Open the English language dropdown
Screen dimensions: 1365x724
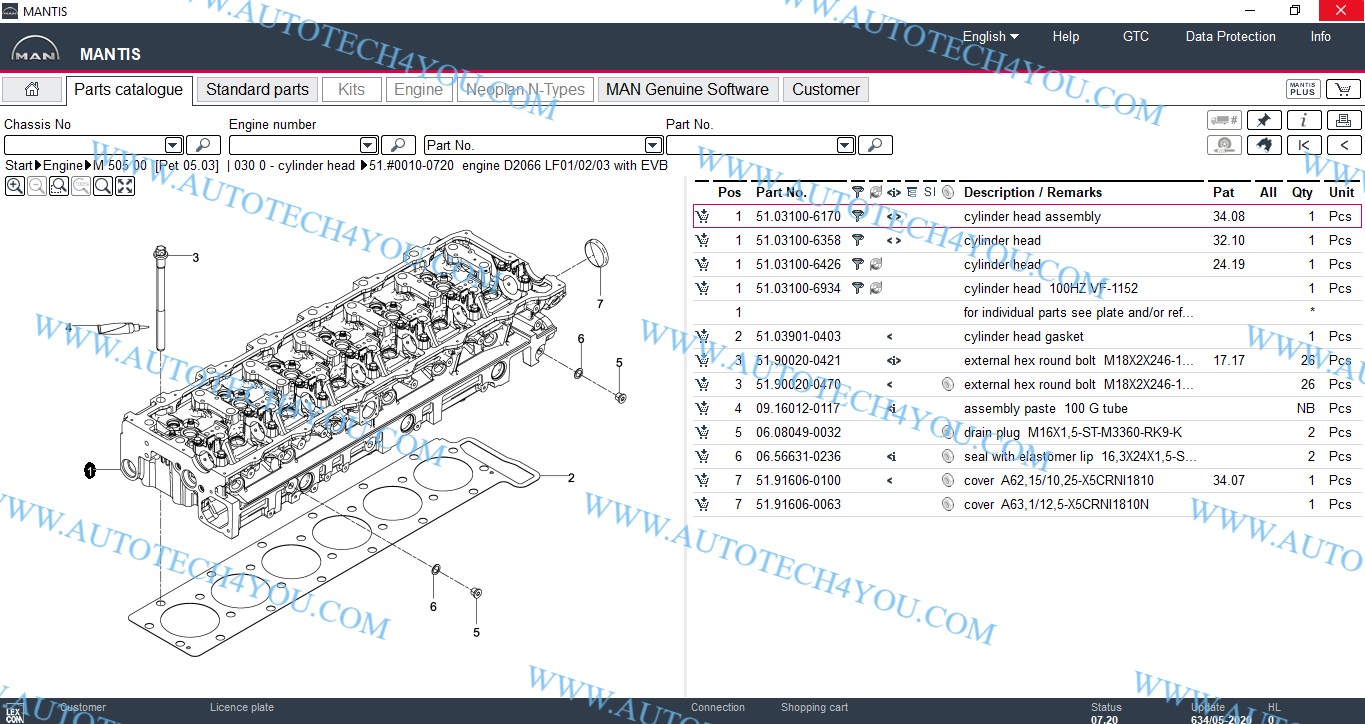(990, 37)
